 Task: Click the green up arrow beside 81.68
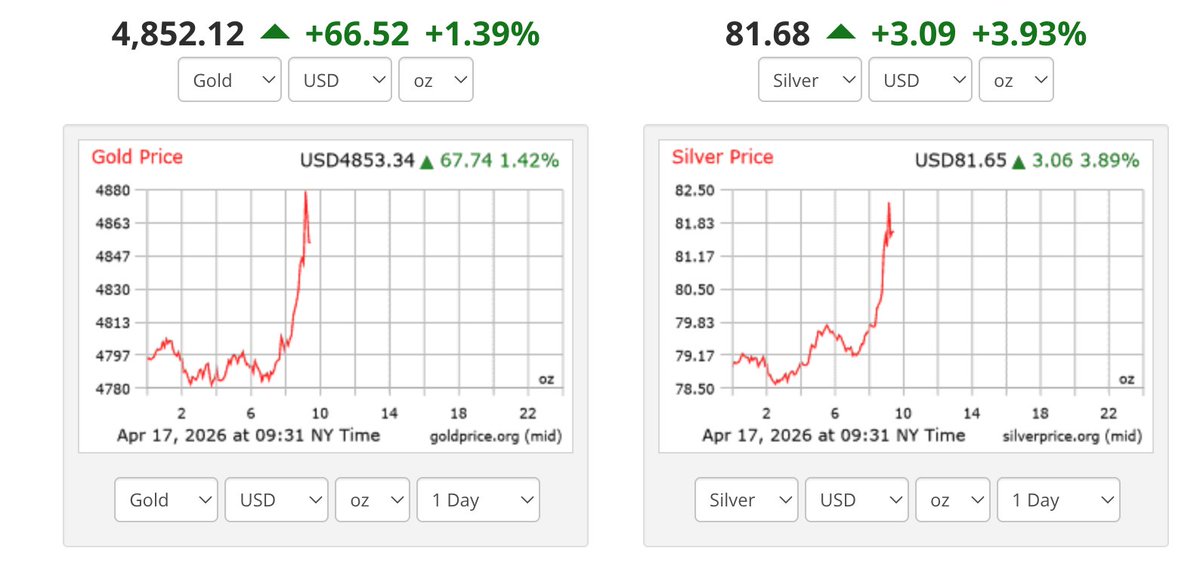pyautogui.click(x=841, y=34)
